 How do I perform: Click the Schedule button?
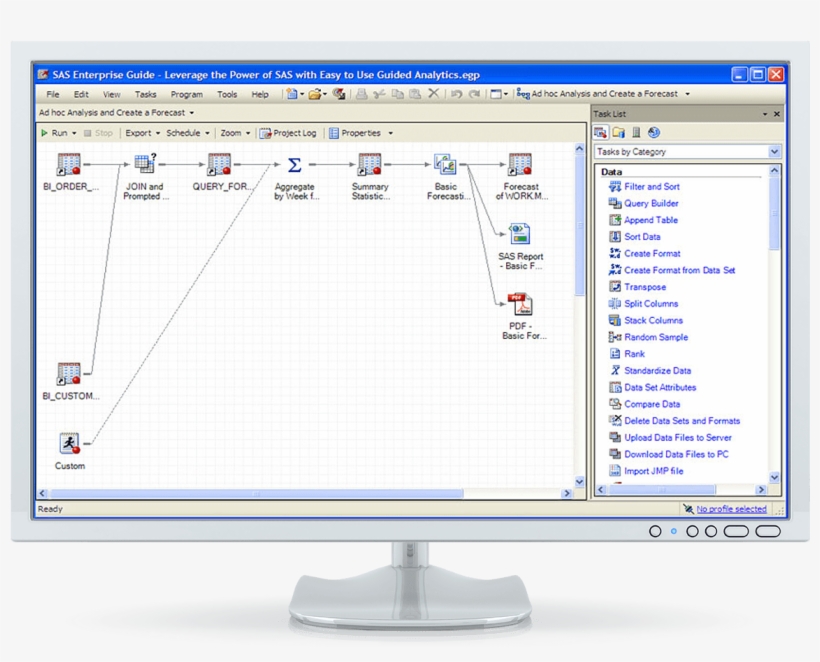click(x=185, y=132)
